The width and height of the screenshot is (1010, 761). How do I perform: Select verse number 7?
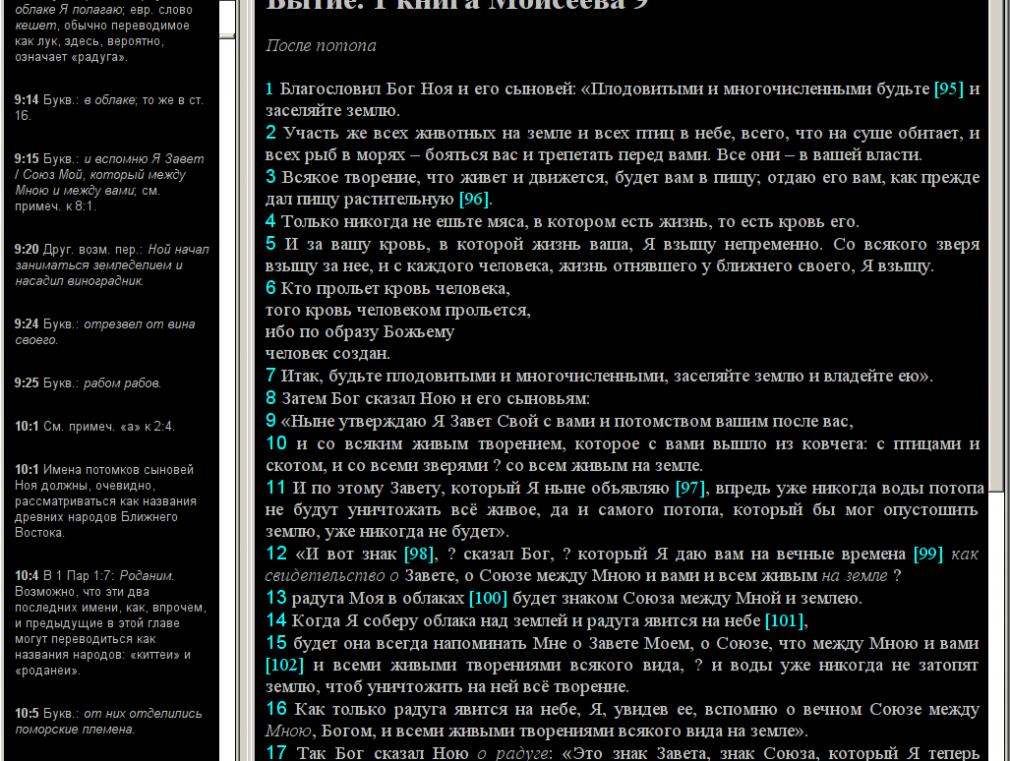coord(271,375)
